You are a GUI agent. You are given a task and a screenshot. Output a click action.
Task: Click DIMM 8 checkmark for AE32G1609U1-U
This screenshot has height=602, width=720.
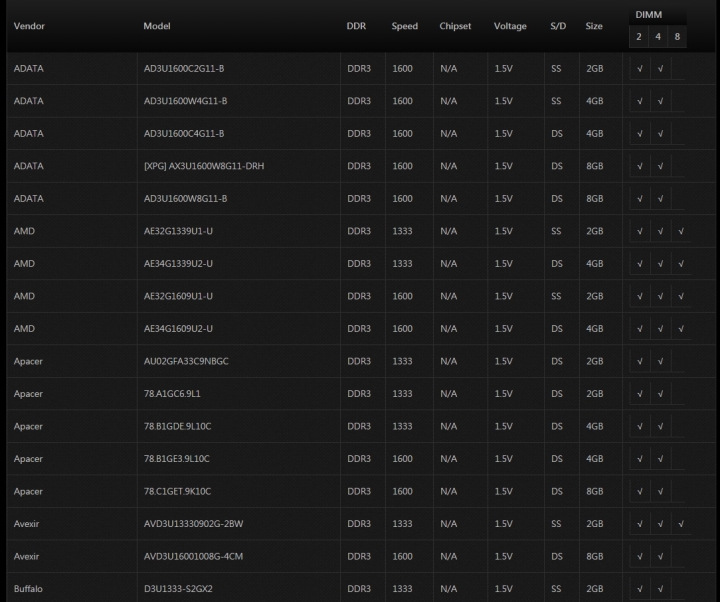[681, 297]
